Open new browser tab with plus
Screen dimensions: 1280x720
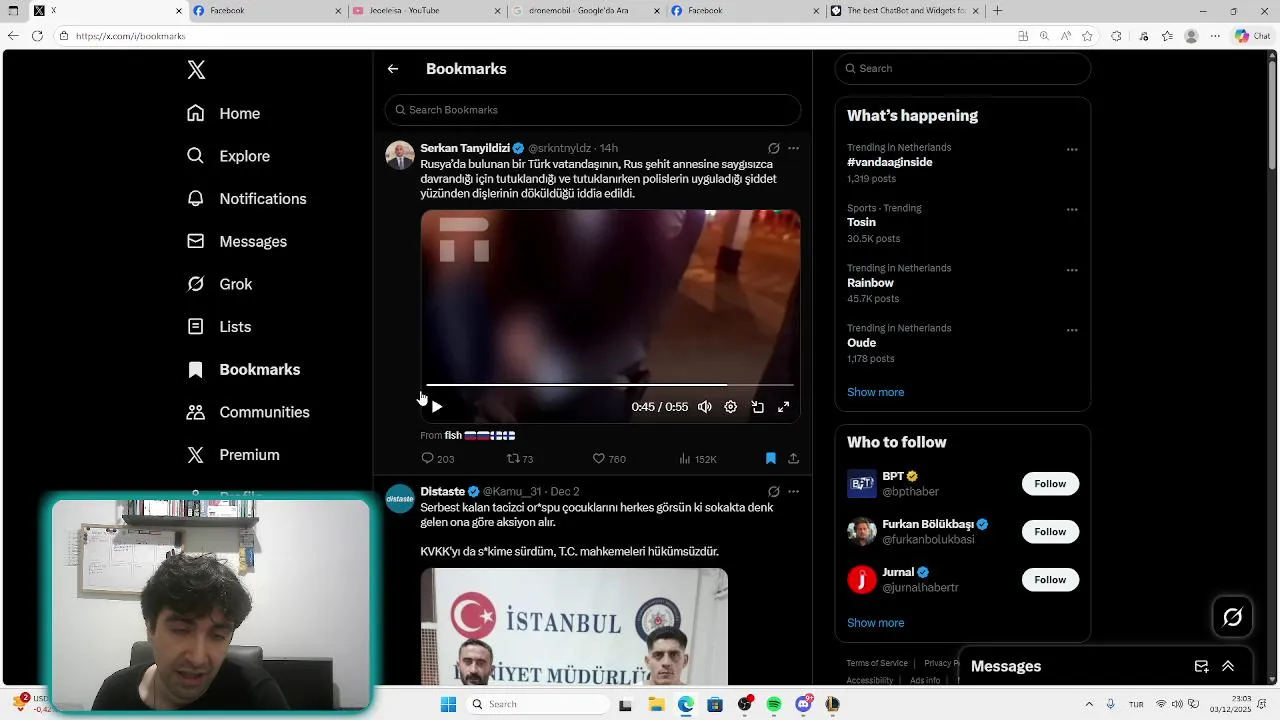click(x=997, y=11)
